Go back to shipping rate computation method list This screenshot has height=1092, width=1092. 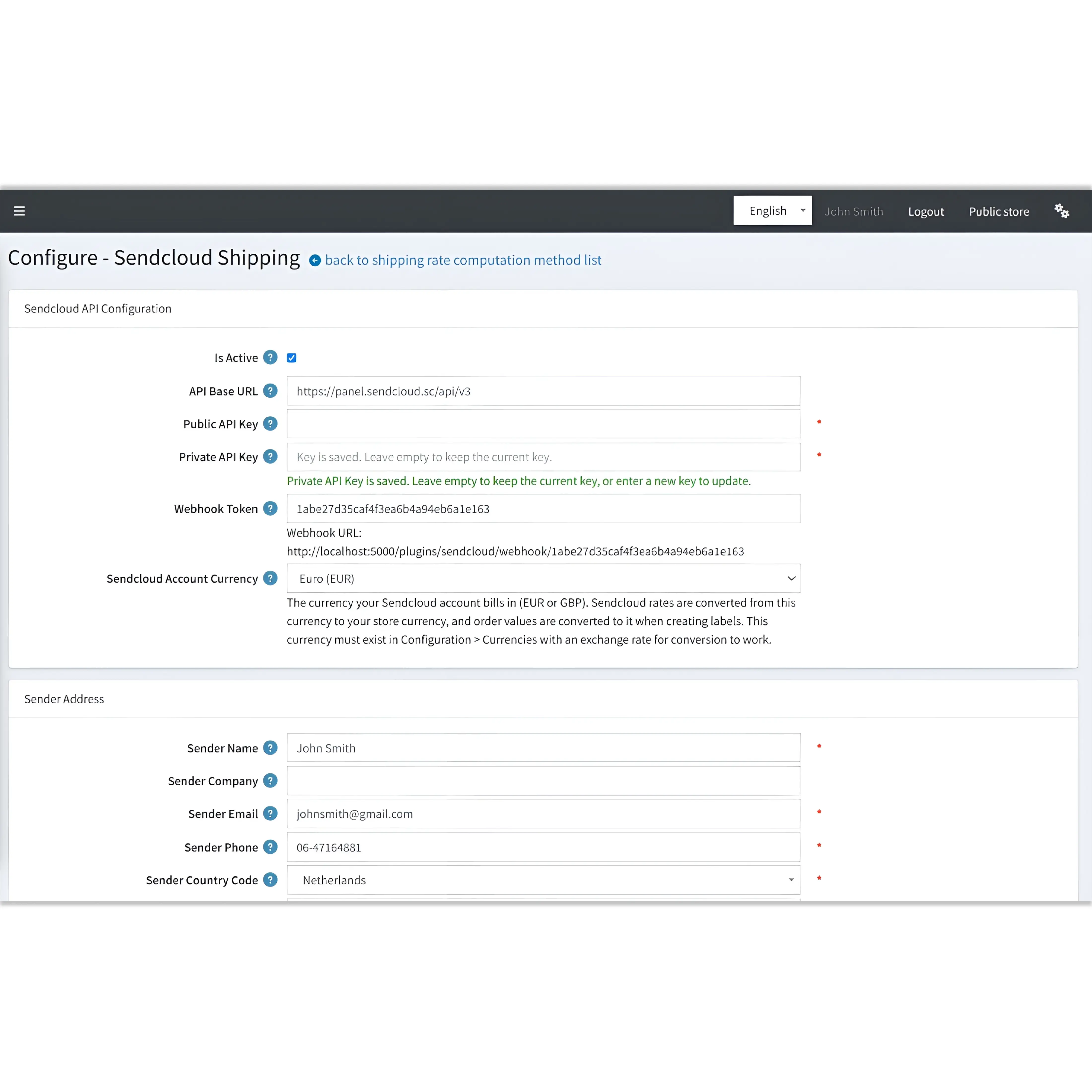coord(463,260)
